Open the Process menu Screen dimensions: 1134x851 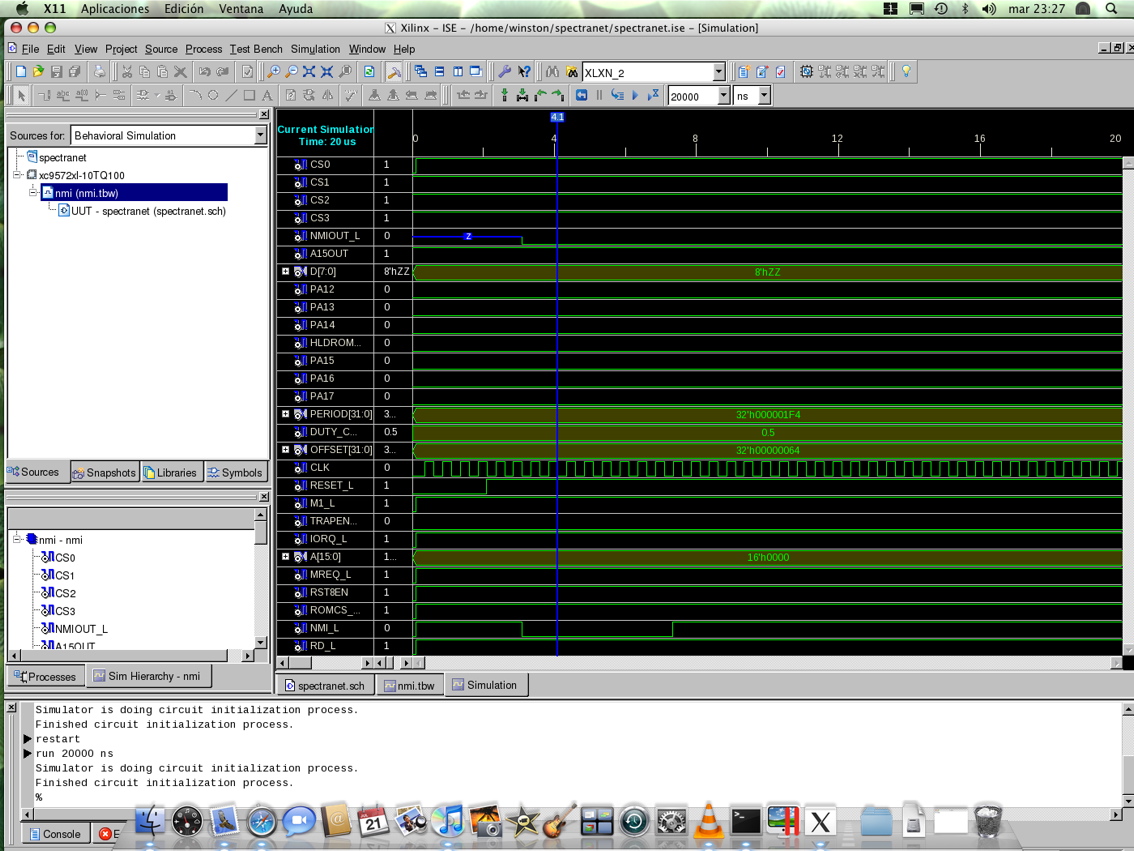point(203,49)
